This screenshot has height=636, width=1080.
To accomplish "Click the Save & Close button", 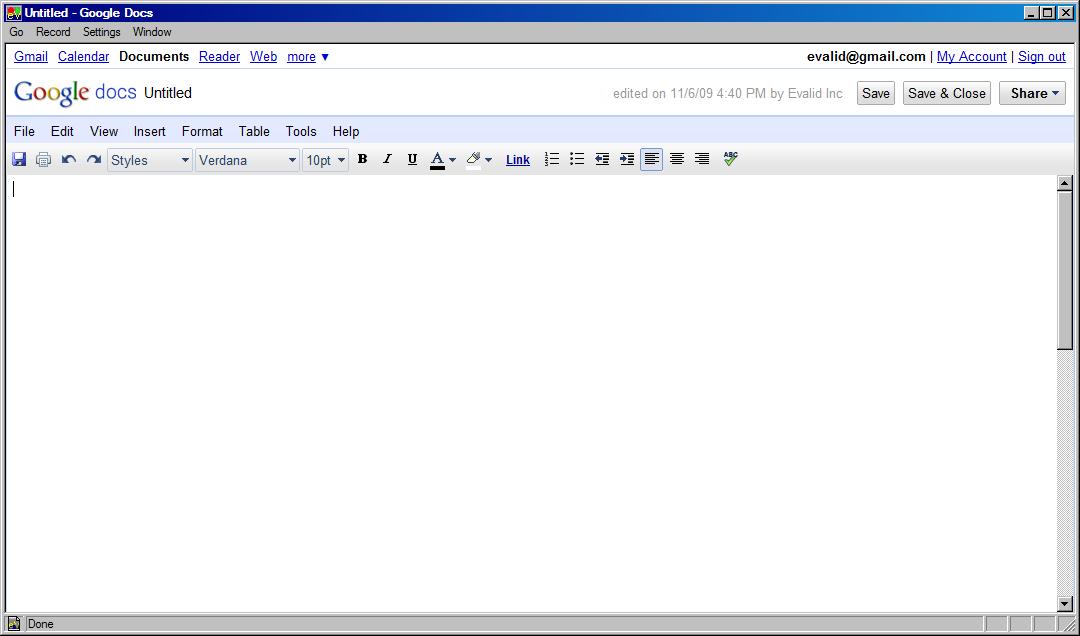I will click(946, 93).
